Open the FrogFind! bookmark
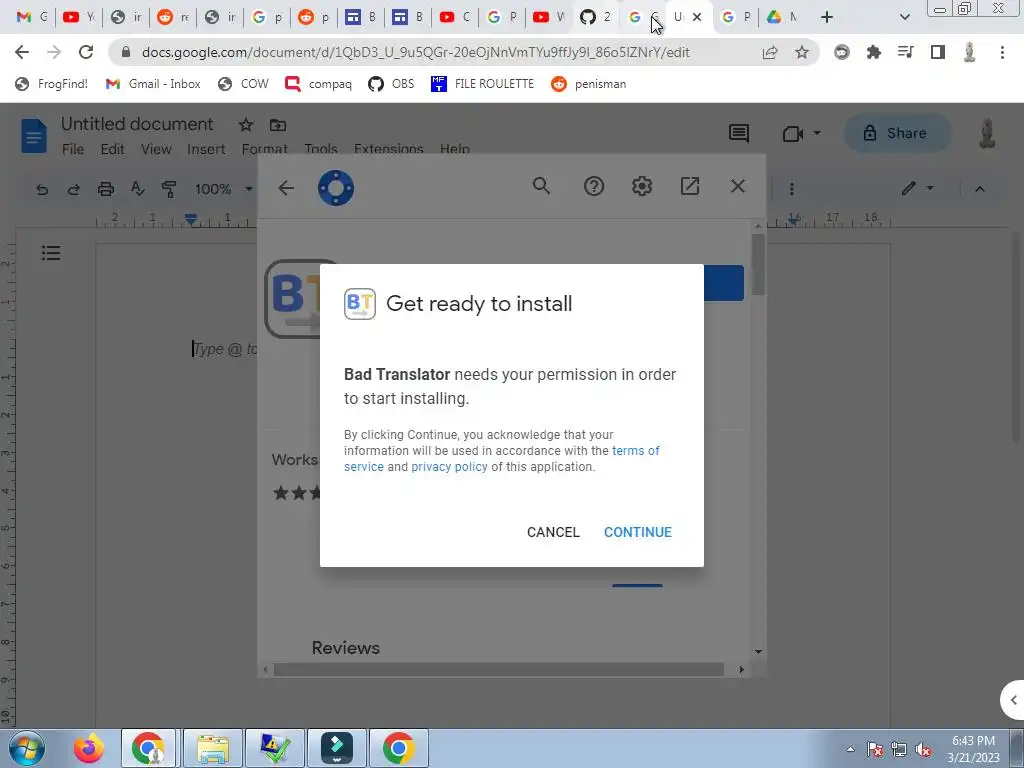The height and width of the screenshot is (768, 1024). pos(52,84)
